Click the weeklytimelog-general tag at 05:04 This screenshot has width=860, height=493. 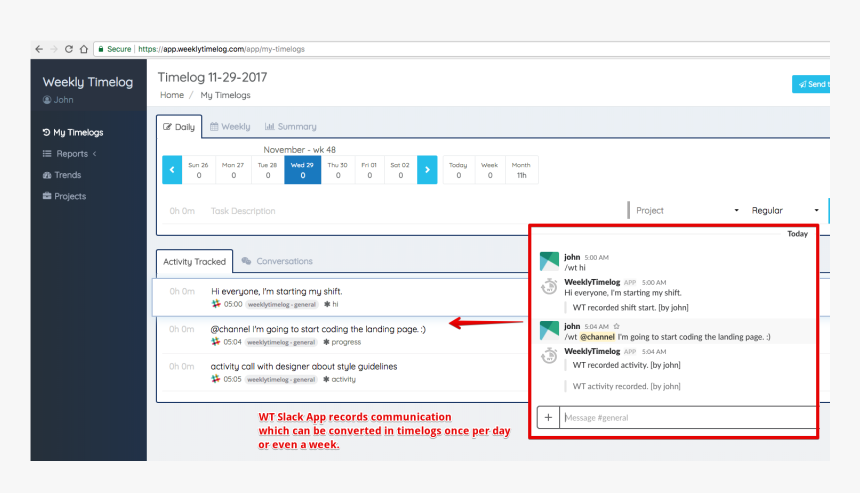tap(281, 342)
